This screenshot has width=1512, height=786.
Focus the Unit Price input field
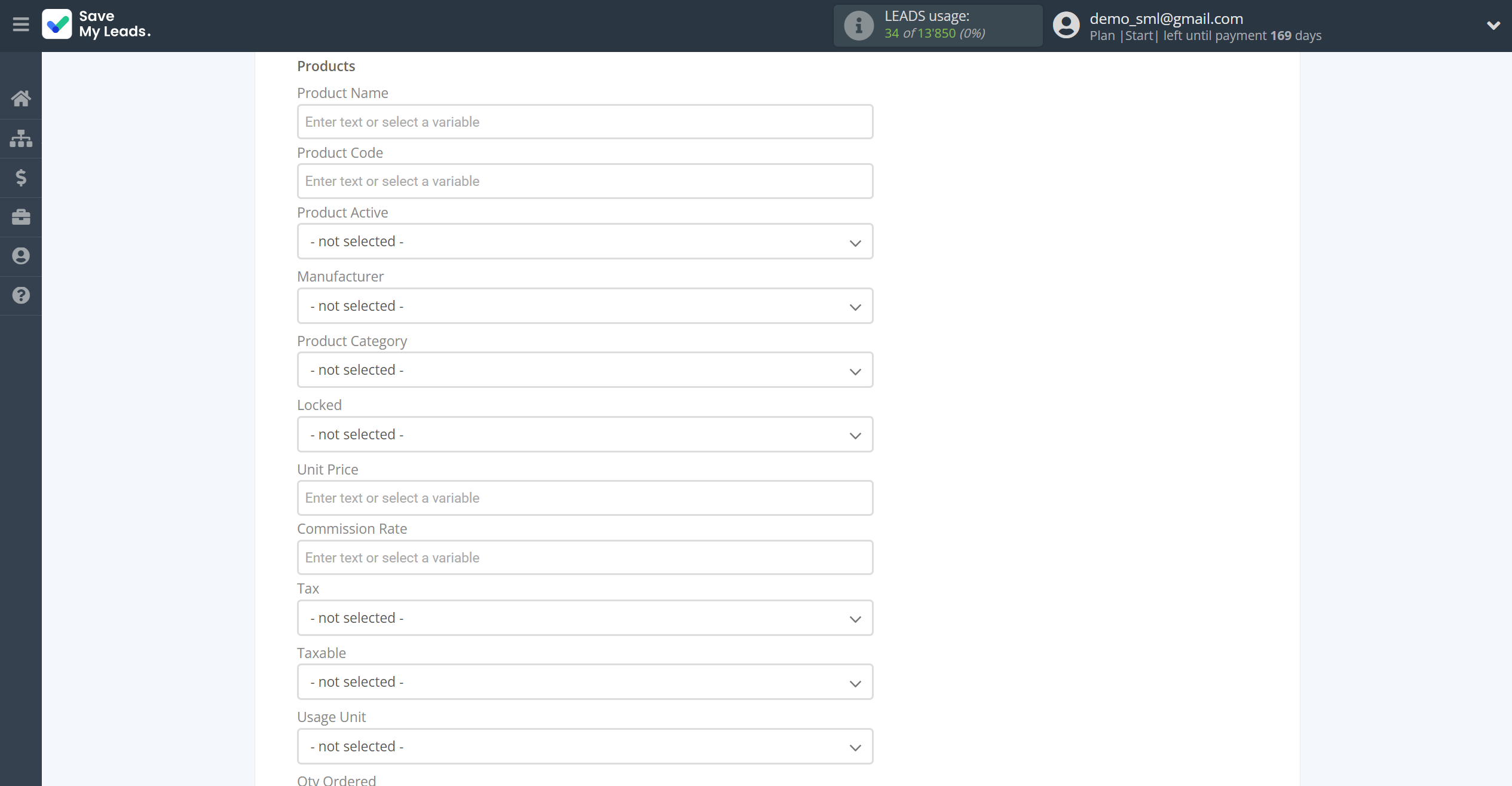[x=584, y=498]
